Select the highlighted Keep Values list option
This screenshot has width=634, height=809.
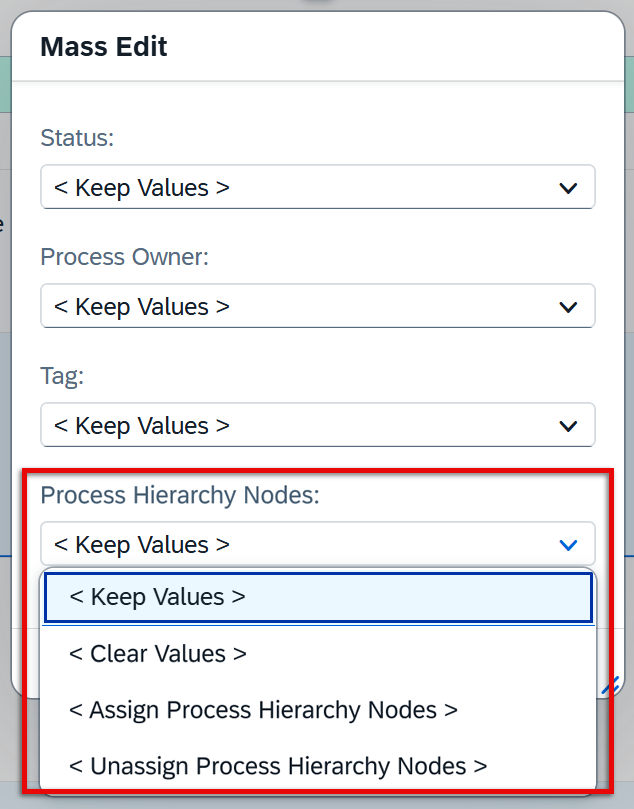[318, 597]
